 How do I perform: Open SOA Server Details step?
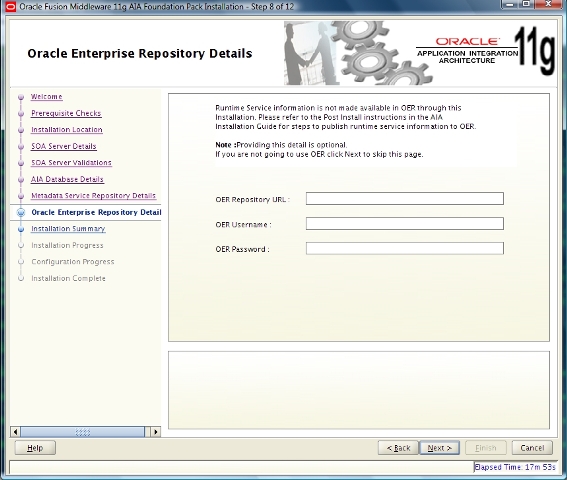[x=64, y=146]
